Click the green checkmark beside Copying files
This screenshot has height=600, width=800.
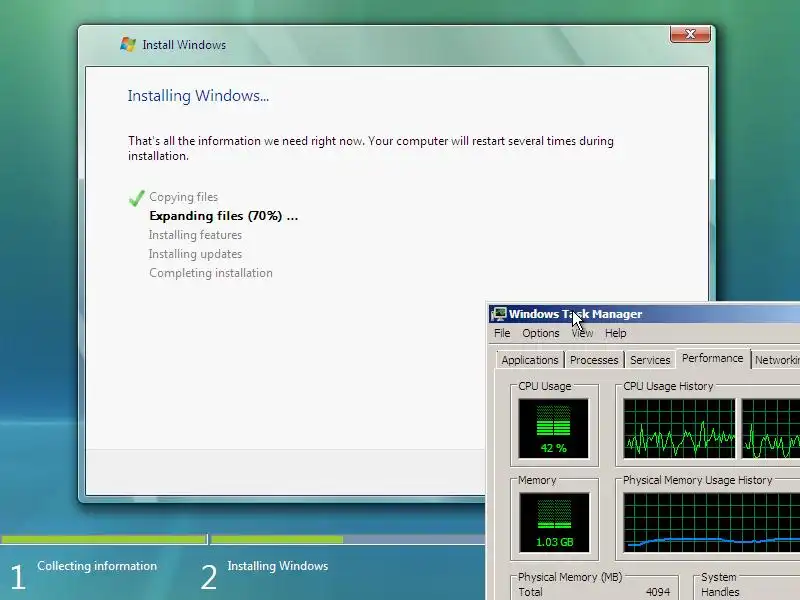[137, 198]
